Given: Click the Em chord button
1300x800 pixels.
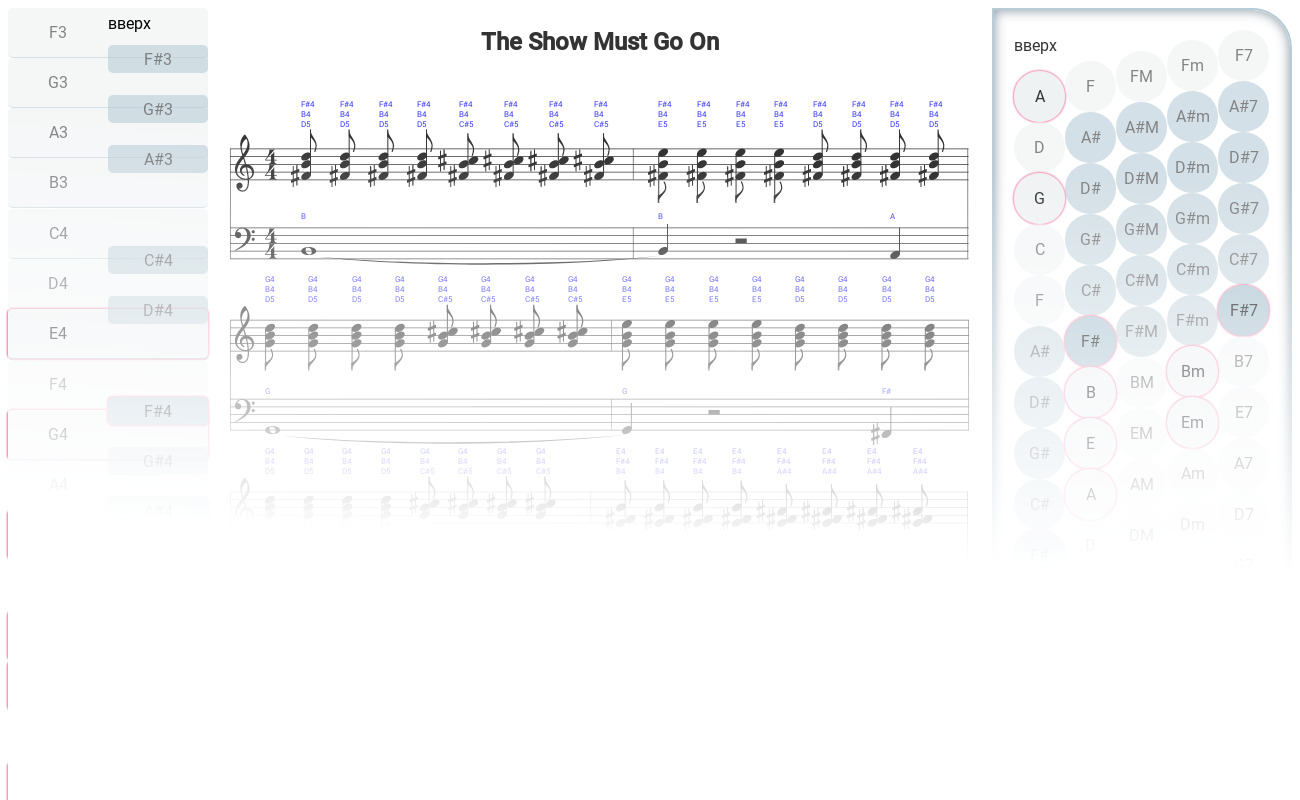Looking at the screenshot, I should point(1192,422).
